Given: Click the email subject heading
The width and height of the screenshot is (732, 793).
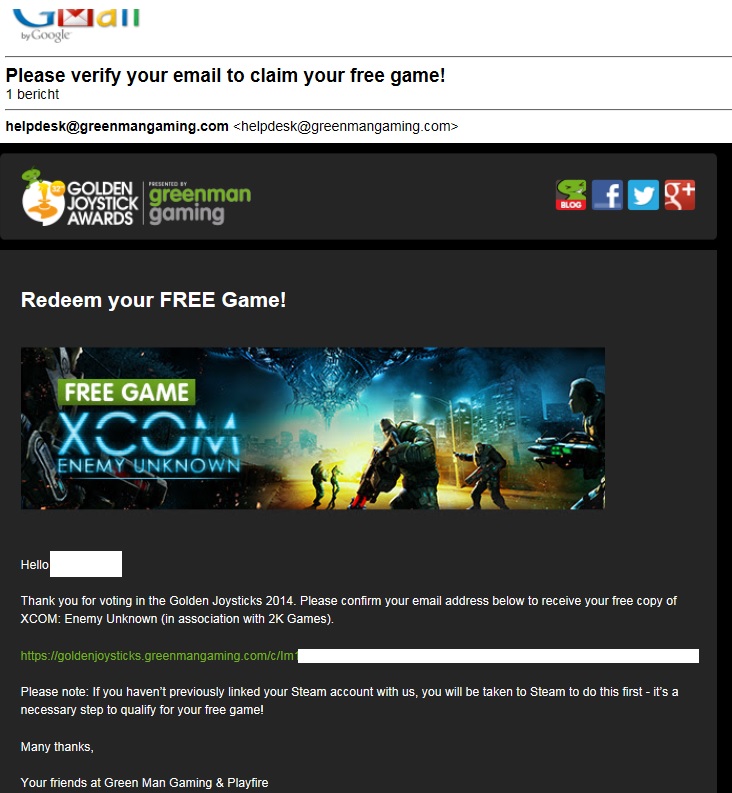Looking at the screenshot, I should coord(225,75).
